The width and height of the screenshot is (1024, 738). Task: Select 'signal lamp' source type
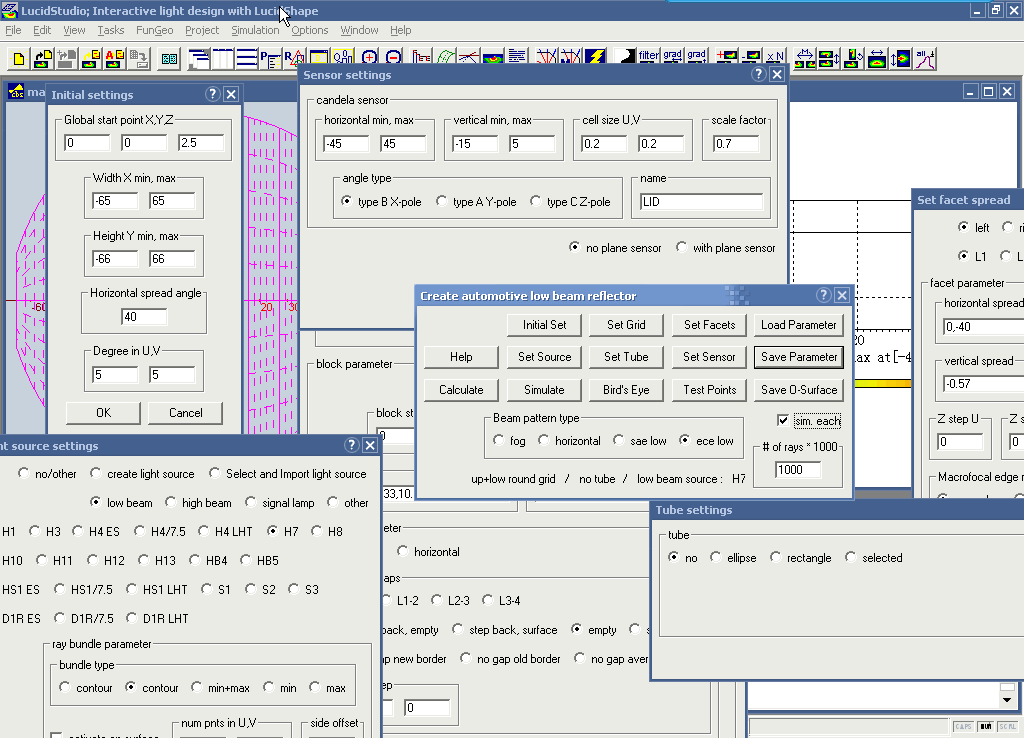coord(251,502)
